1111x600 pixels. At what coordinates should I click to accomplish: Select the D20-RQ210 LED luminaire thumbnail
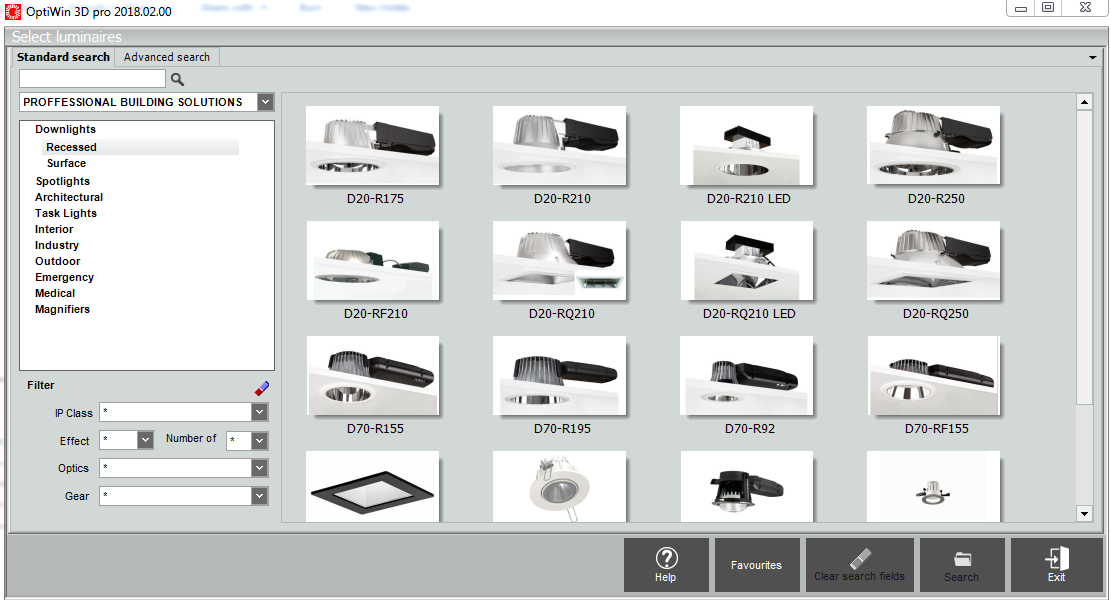pos(747,261)
